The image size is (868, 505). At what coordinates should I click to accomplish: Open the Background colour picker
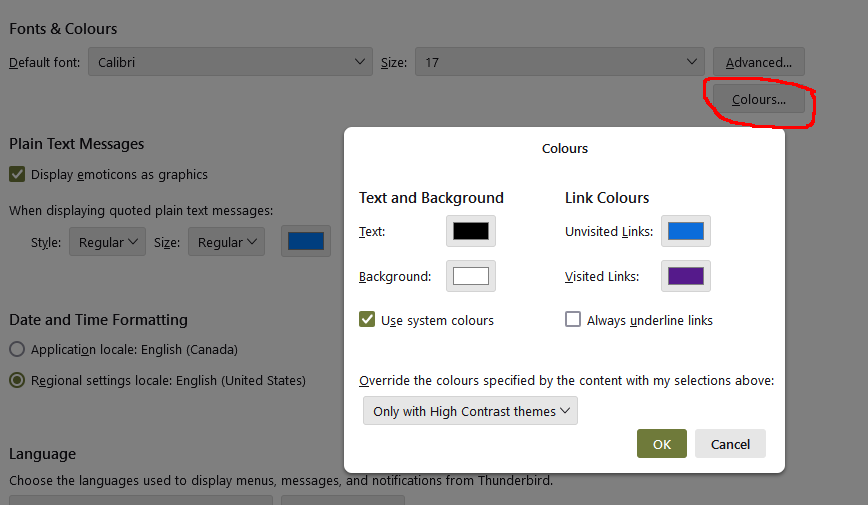[471, 276]
